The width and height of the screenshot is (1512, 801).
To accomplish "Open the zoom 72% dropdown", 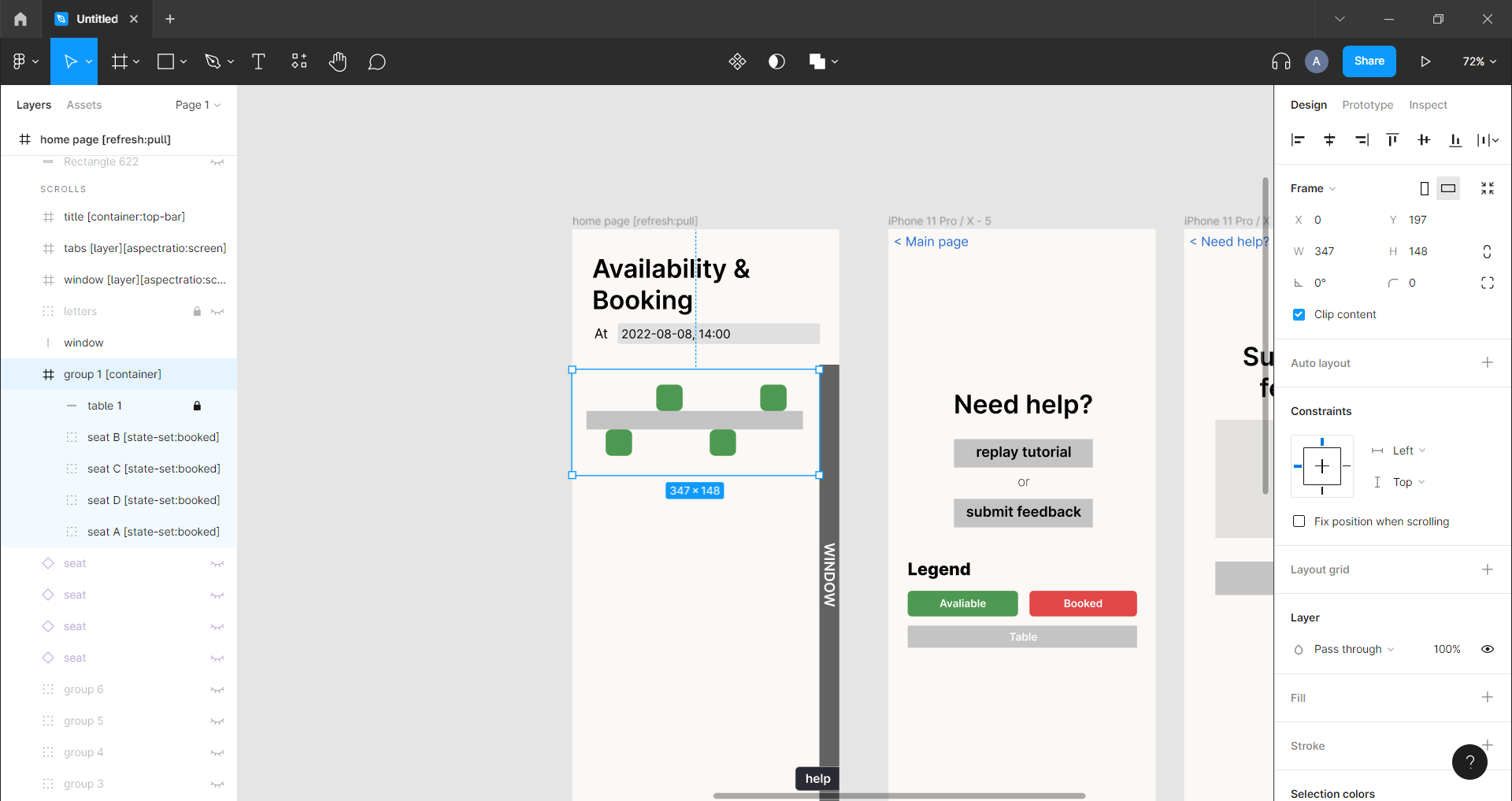I will pyautogui.click(x=1480, y=61).
